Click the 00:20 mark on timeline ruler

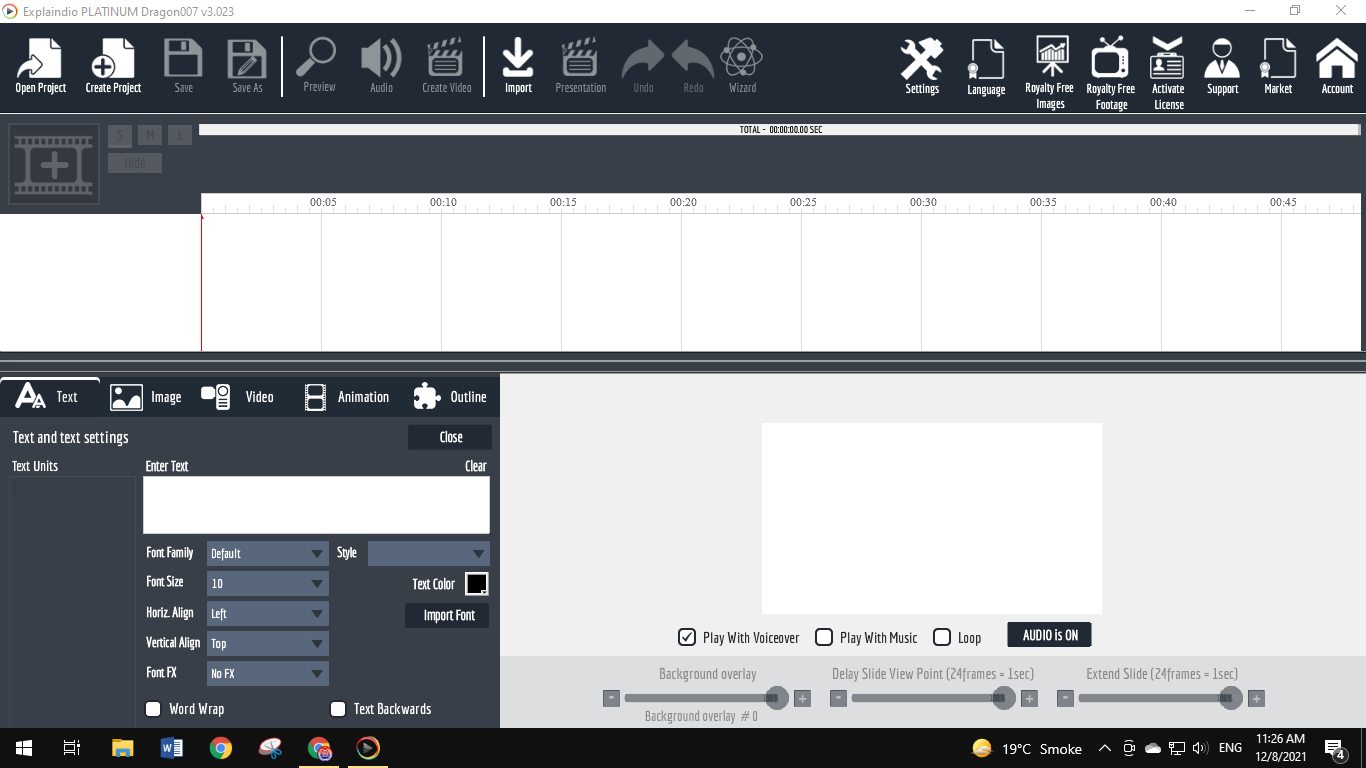coord(683,202)
